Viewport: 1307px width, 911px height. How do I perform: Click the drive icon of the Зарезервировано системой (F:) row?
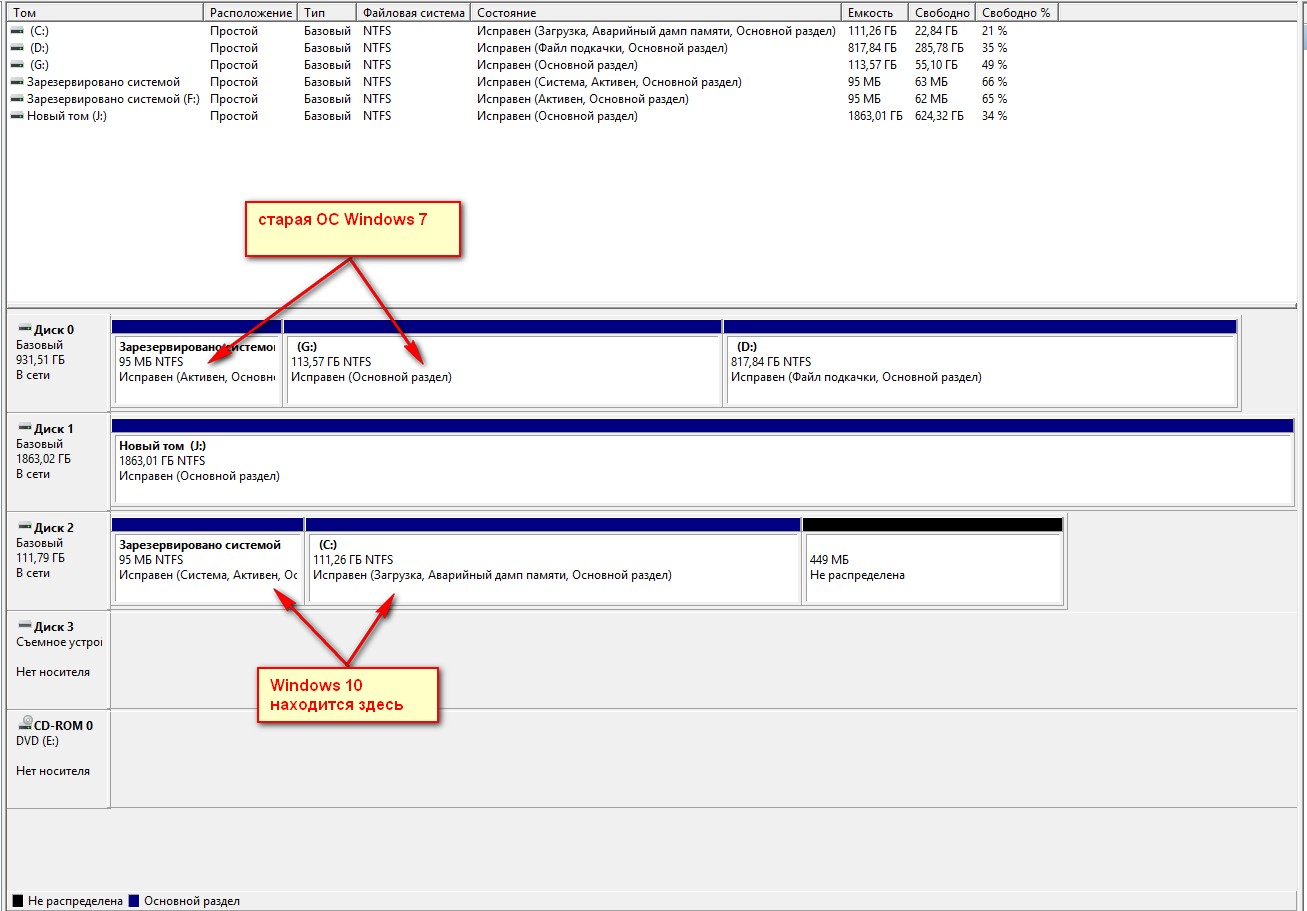[x=17, y=99]
